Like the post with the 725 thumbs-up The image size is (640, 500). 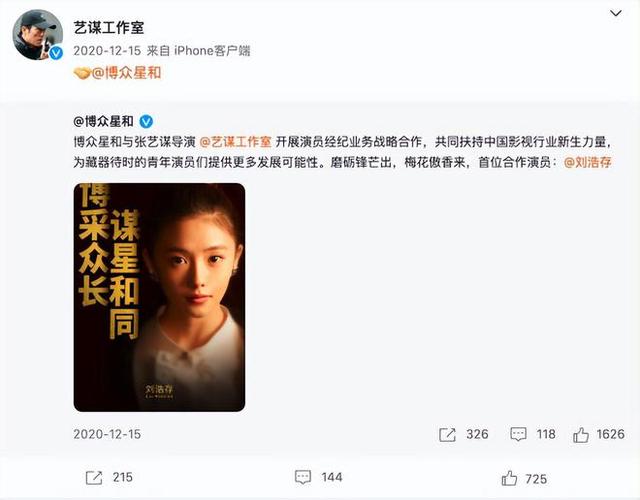509,478
